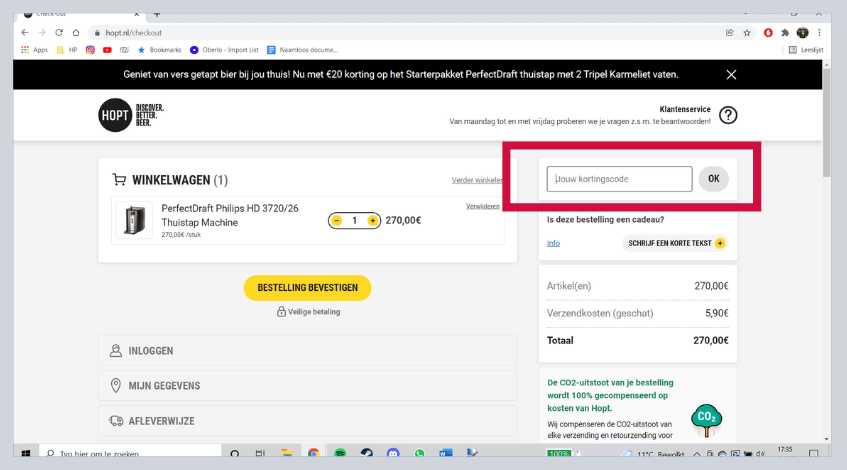Select the Check-out browser tab

tap(81, 15)
